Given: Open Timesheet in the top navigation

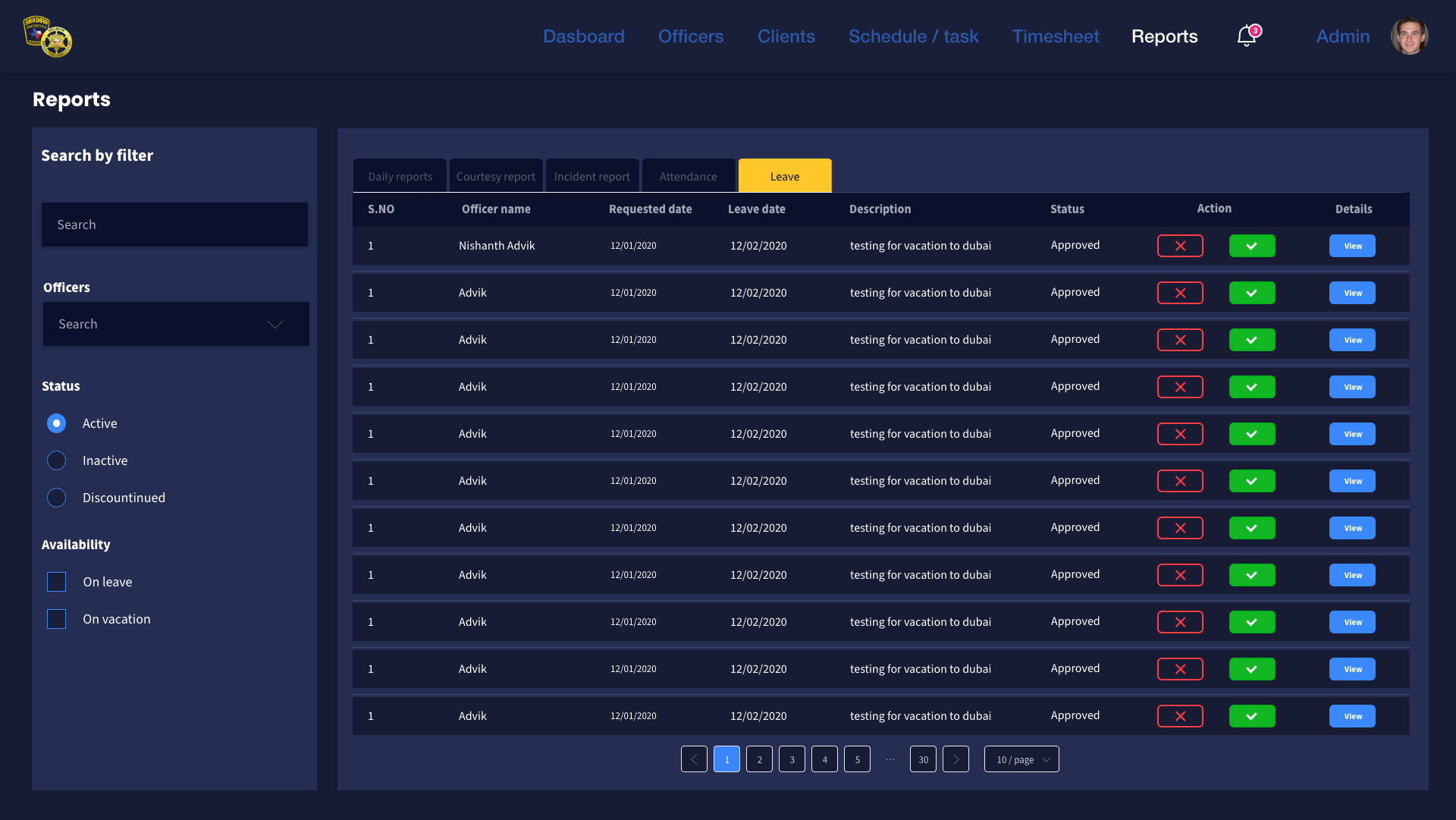Looking at the screenshot, I should 1055,36.
